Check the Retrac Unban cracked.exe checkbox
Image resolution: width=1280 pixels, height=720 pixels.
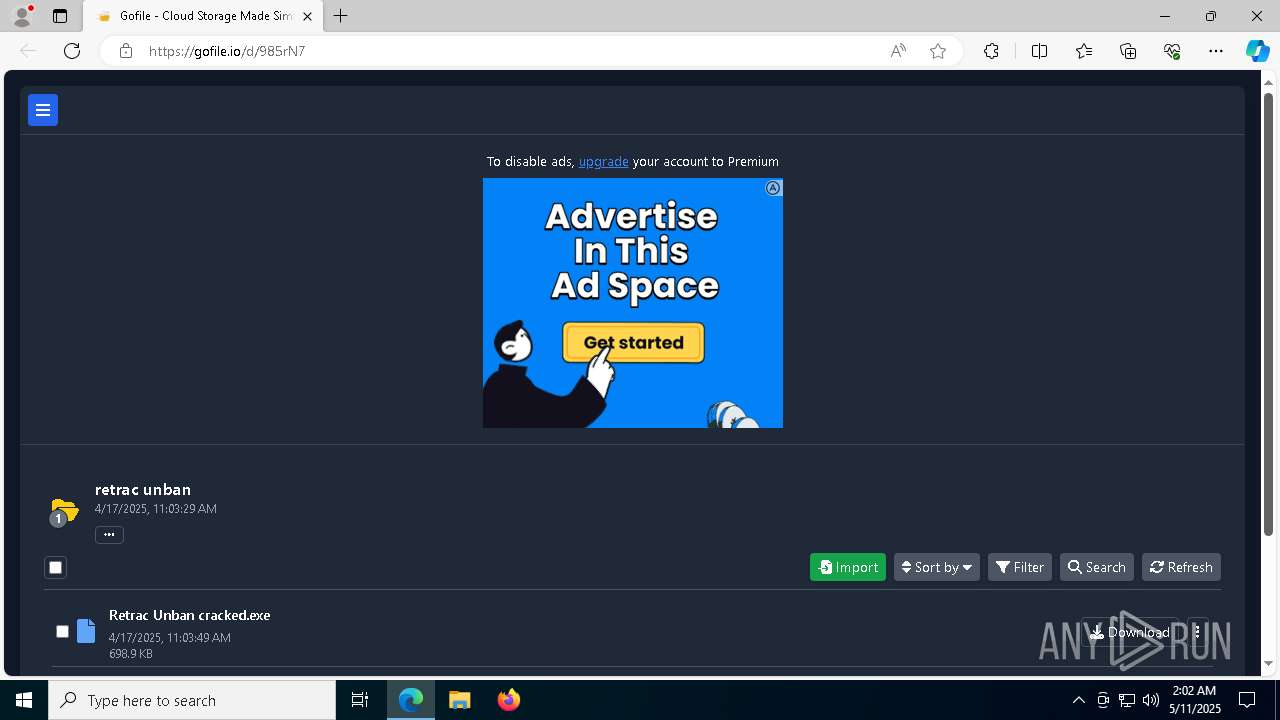[62, 631]
